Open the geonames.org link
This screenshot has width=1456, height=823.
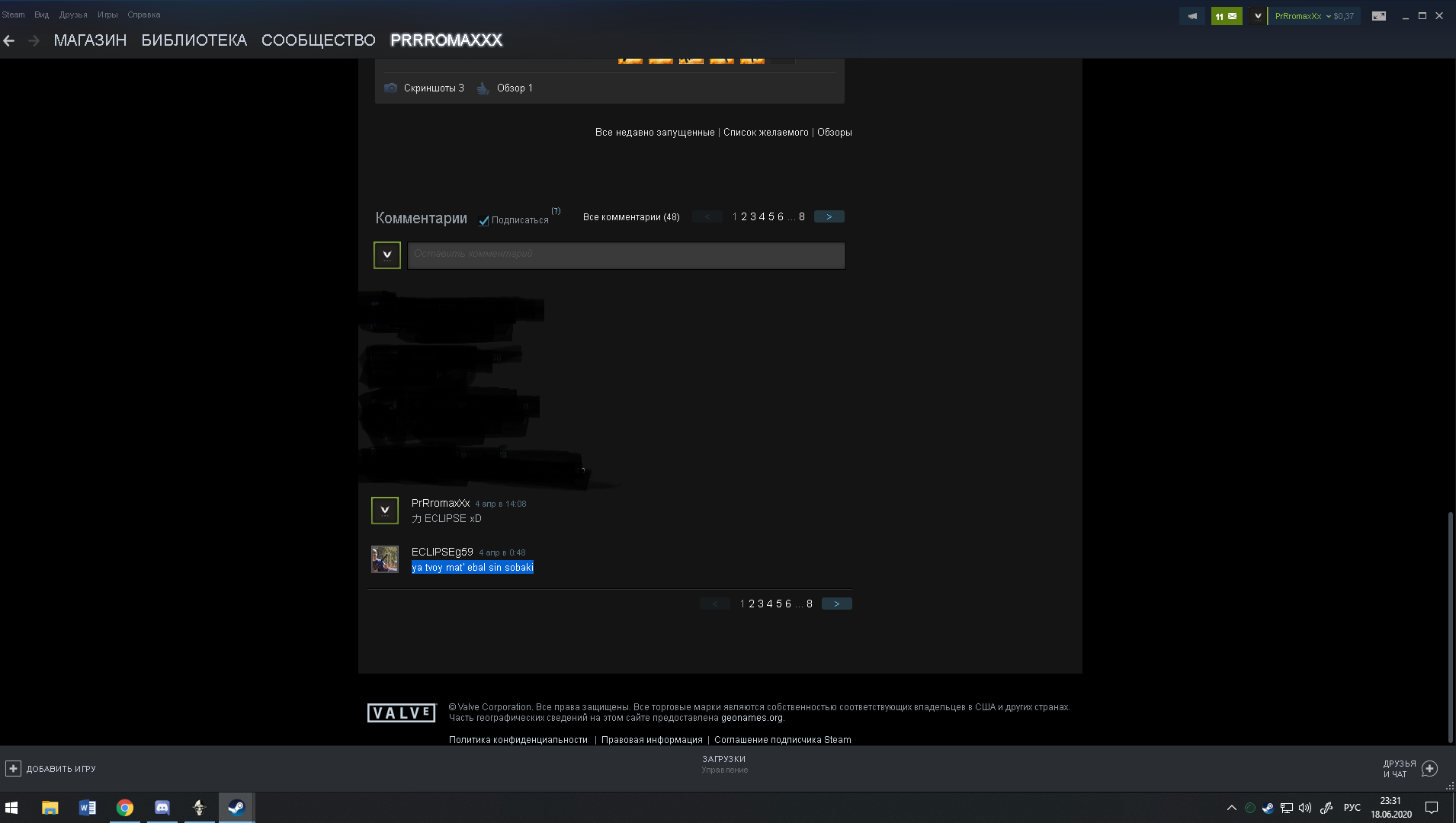tap(752, 718)
